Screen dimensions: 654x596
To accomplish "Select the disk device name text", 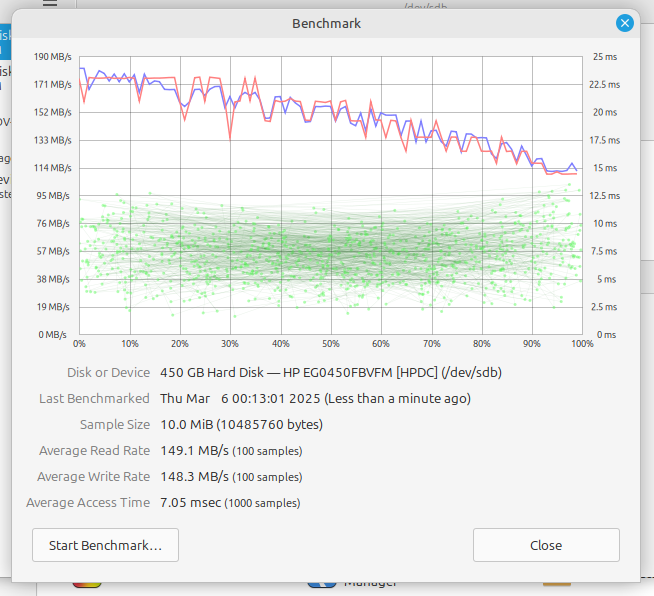I will tap(331, 373).
